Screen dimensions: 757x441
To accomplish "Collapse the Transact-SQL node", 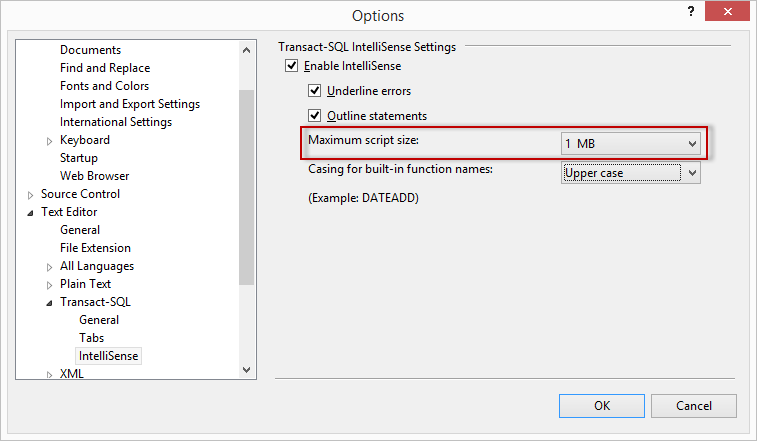I will pos(50,303).
